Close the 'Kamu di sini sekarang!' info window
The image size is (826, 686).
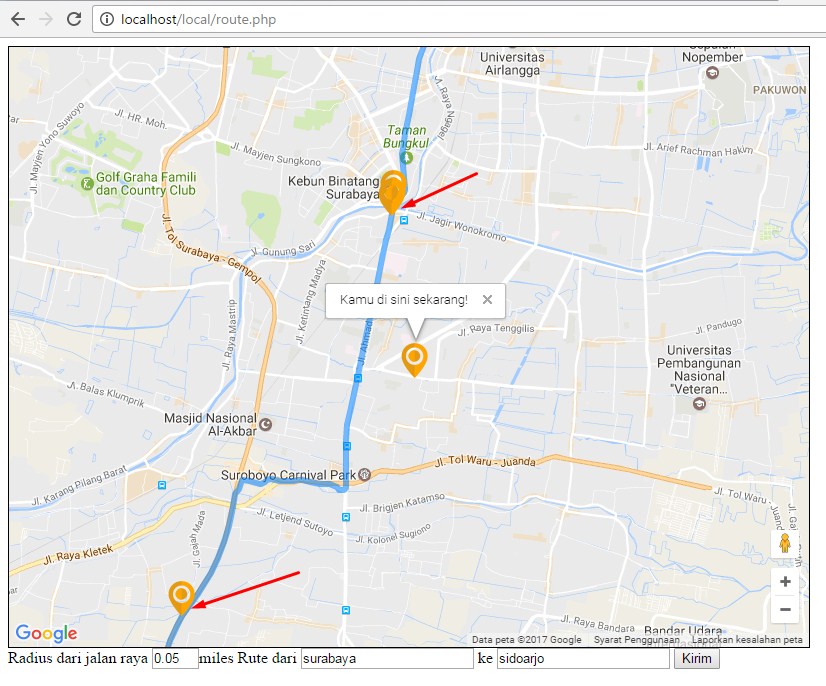click(x=487, y=299)
